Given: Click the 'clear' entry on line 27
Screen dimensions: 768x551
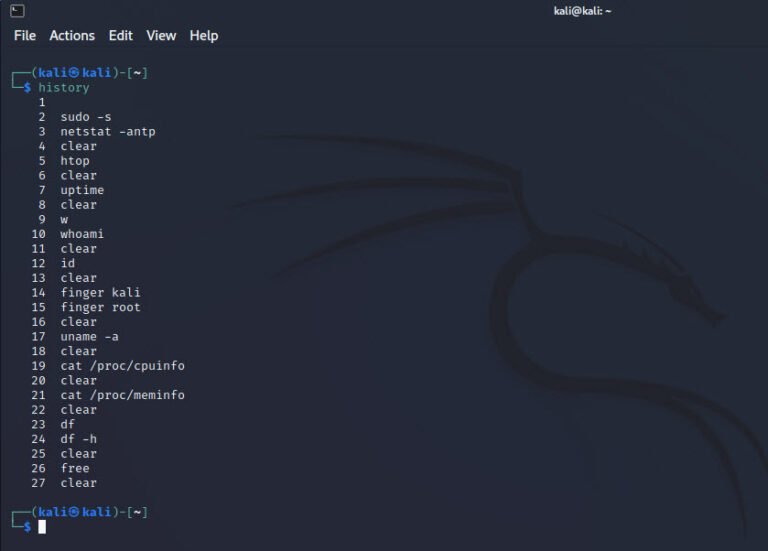Looking at the screenshot, I should (x=79, y=483).
